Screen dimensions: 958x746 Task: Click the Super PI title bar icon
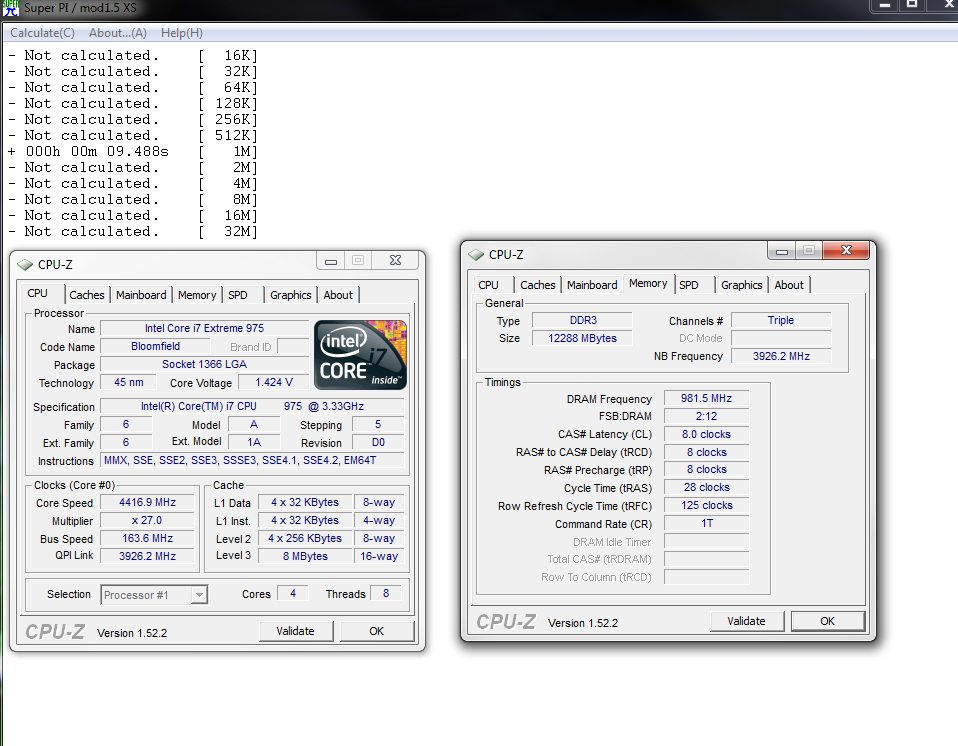point(10,8)
